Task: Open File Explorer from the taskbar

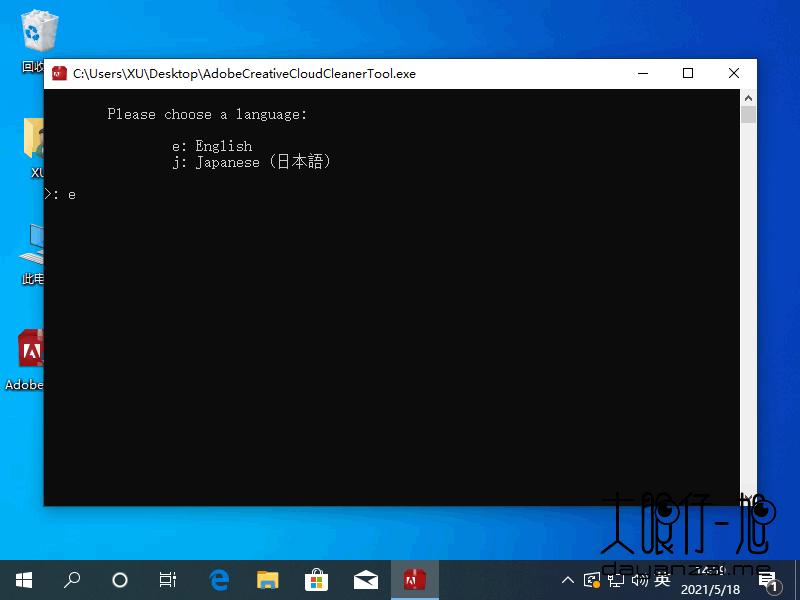Action: [x=267, y=579]
